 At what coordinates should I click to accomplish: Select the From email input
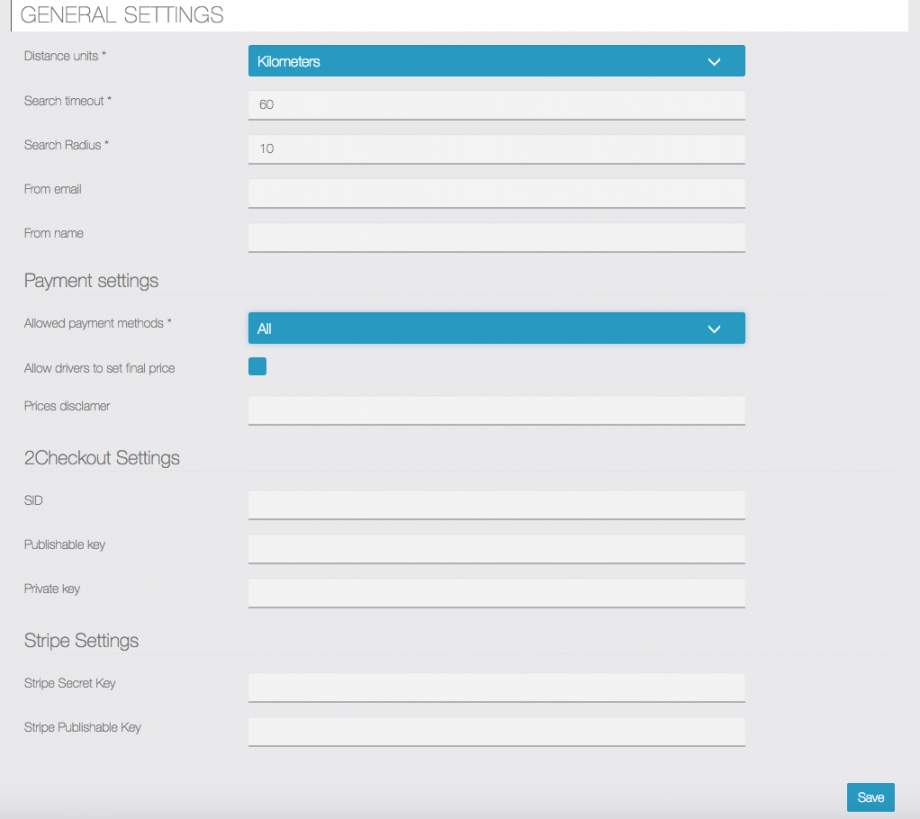pos(496,193)
